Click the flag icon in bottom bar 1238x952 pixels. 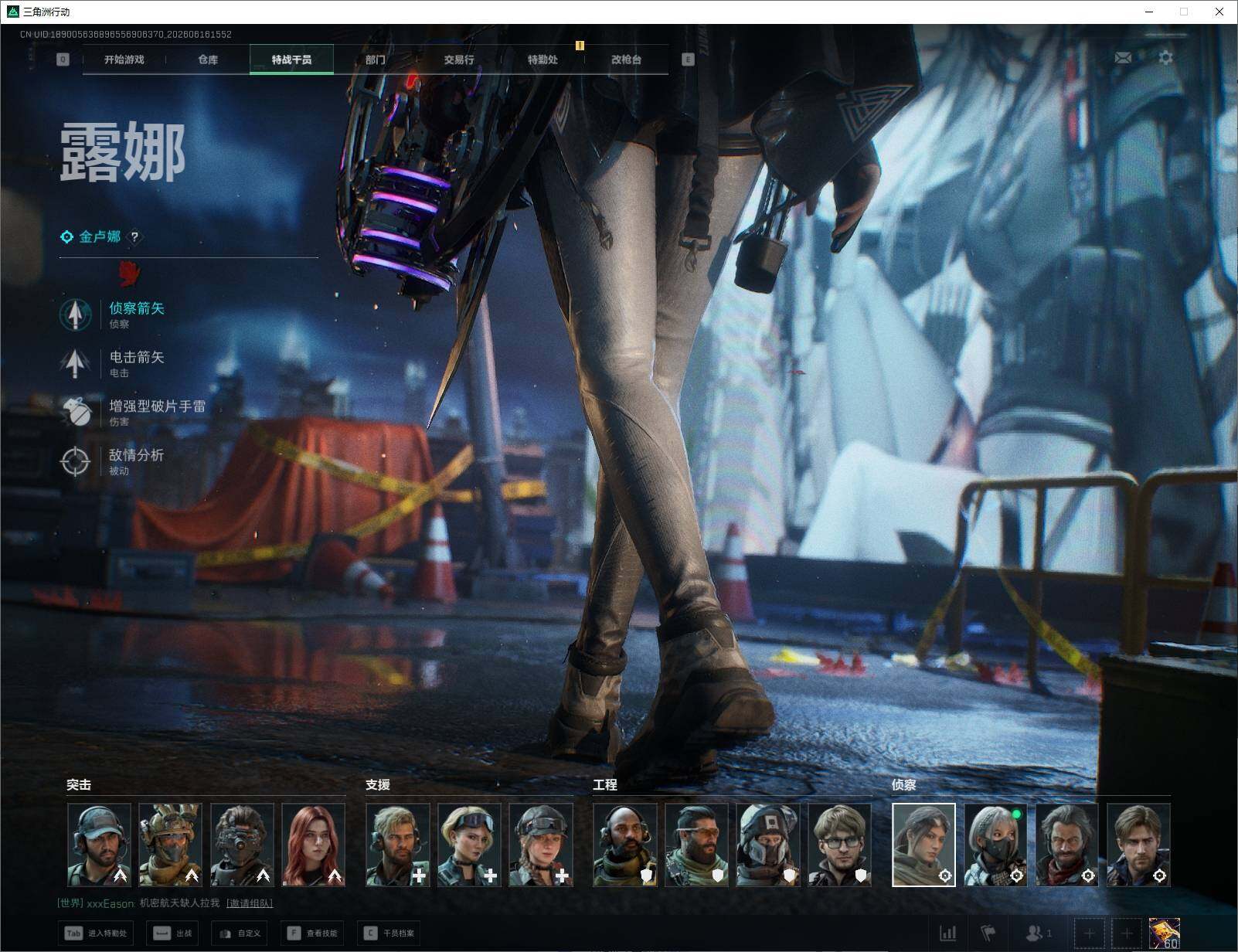click(x=988, y=933)
